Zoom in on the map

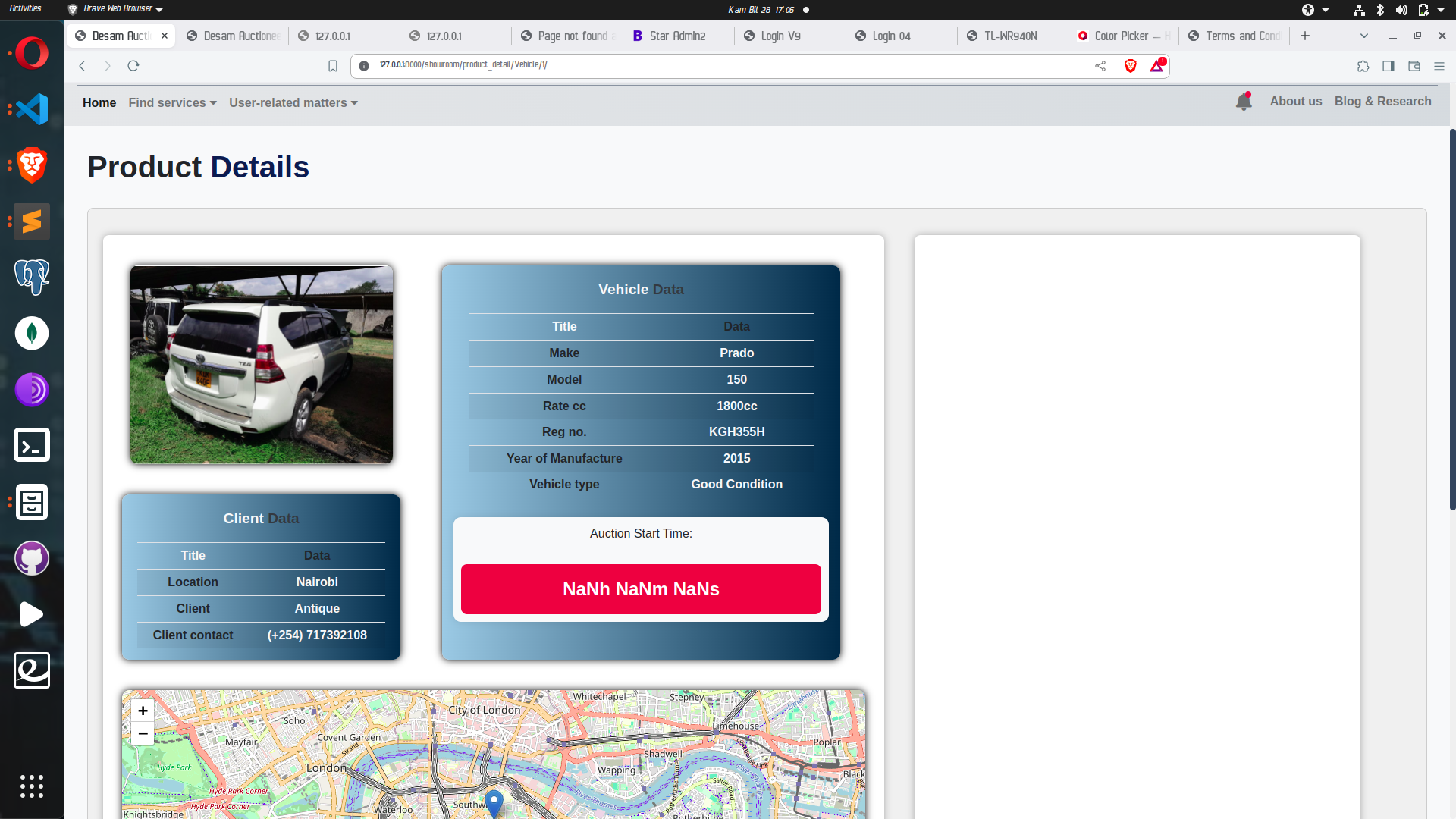[143, 711]
